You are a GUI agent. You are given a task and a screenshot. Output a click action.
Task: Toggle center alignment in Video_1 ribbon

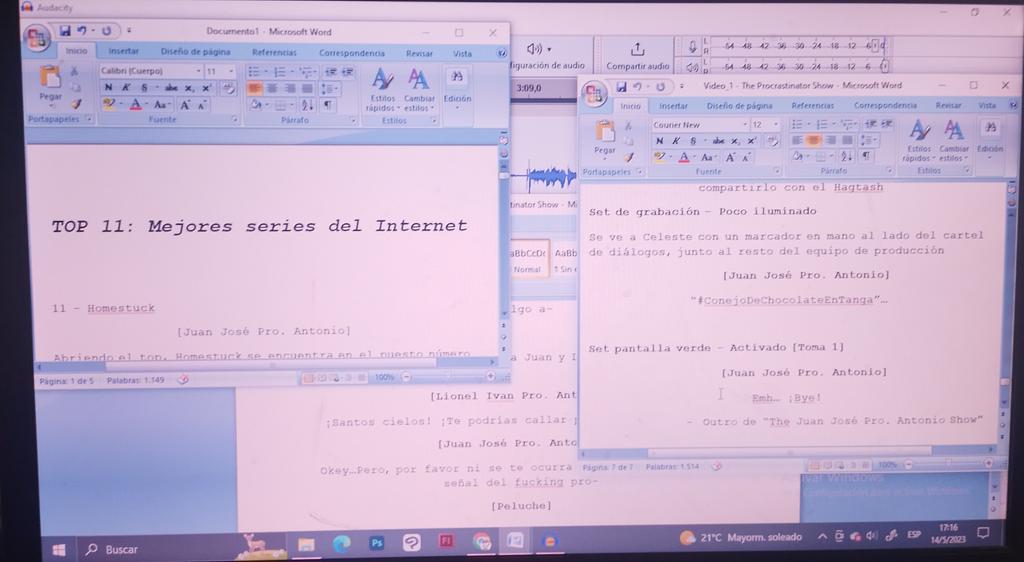tap(814, 140)
